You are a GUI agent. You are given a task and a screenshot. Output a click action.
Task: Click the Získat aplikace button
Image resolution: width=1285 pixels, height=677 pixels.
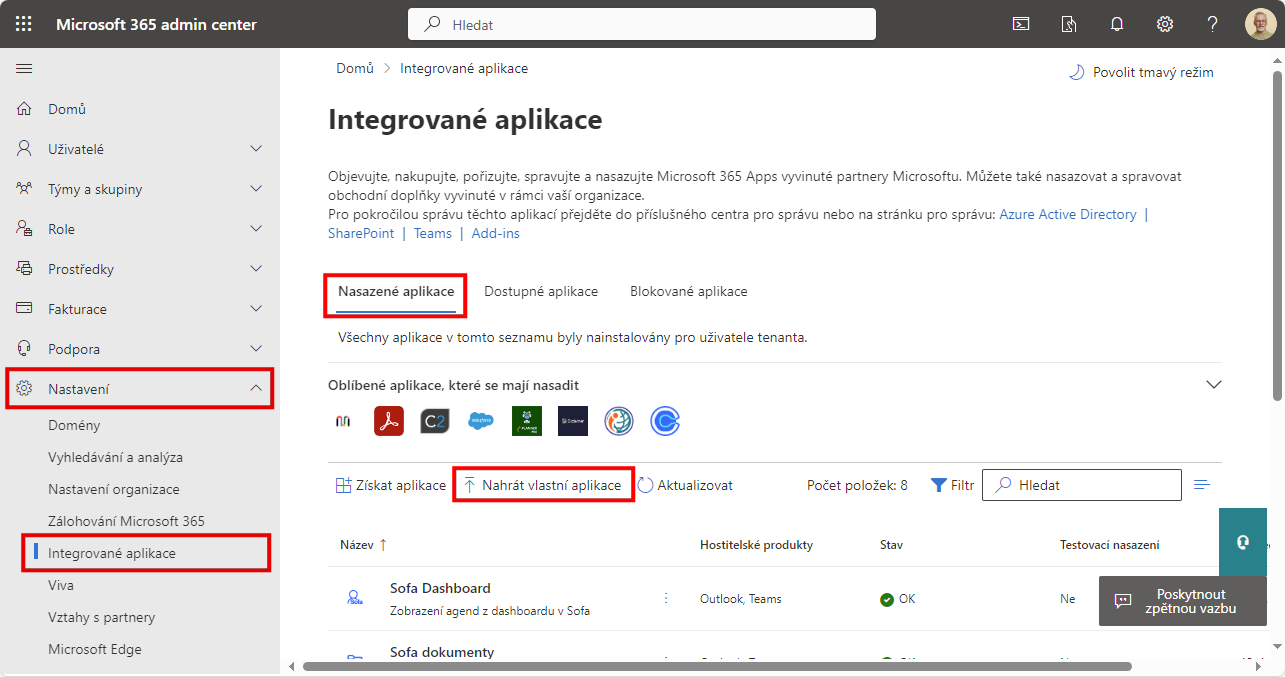tap(390, 485)
